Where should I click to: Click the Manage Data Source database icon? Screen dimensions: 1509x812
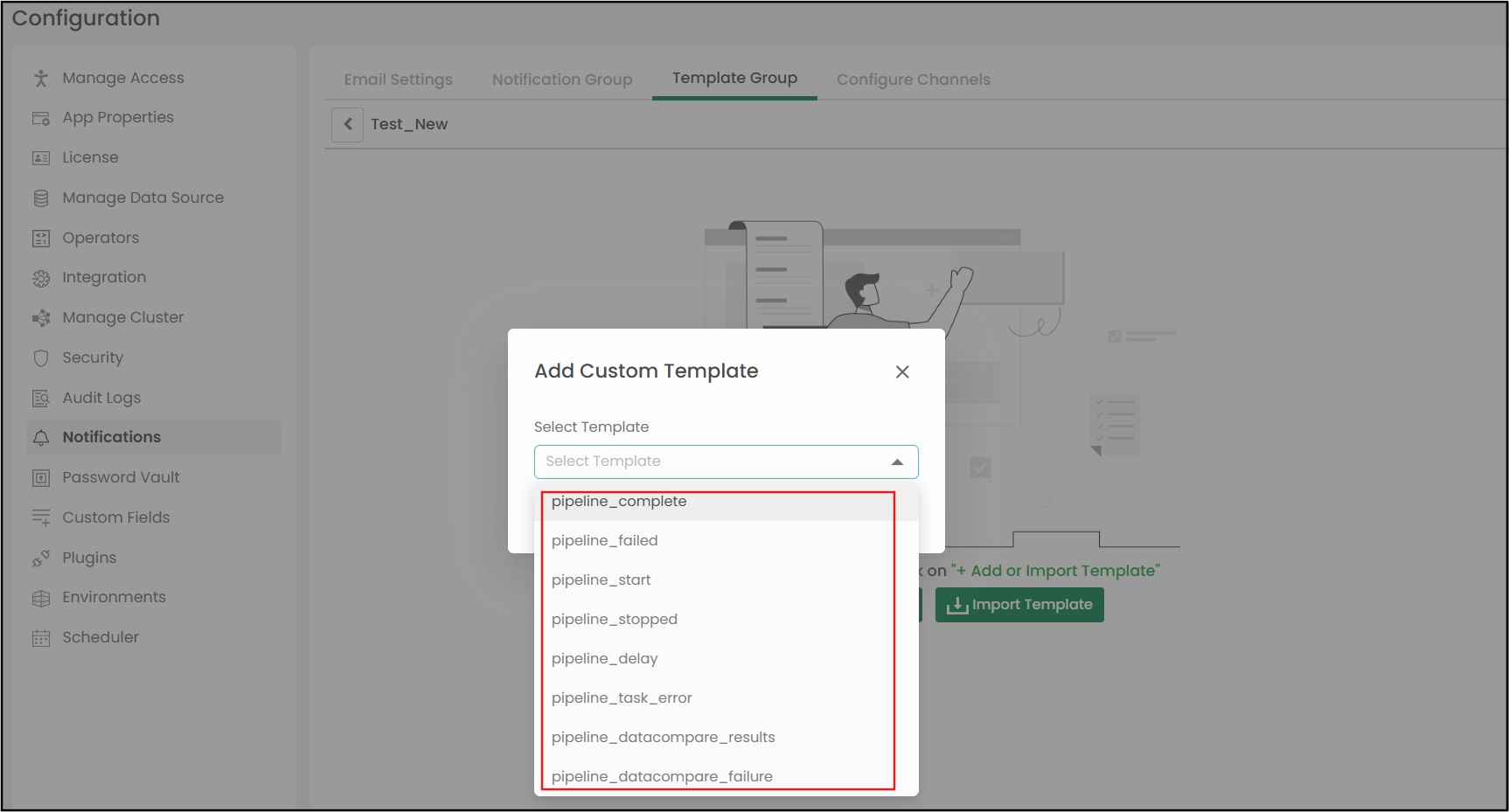(x=41, y=198)
